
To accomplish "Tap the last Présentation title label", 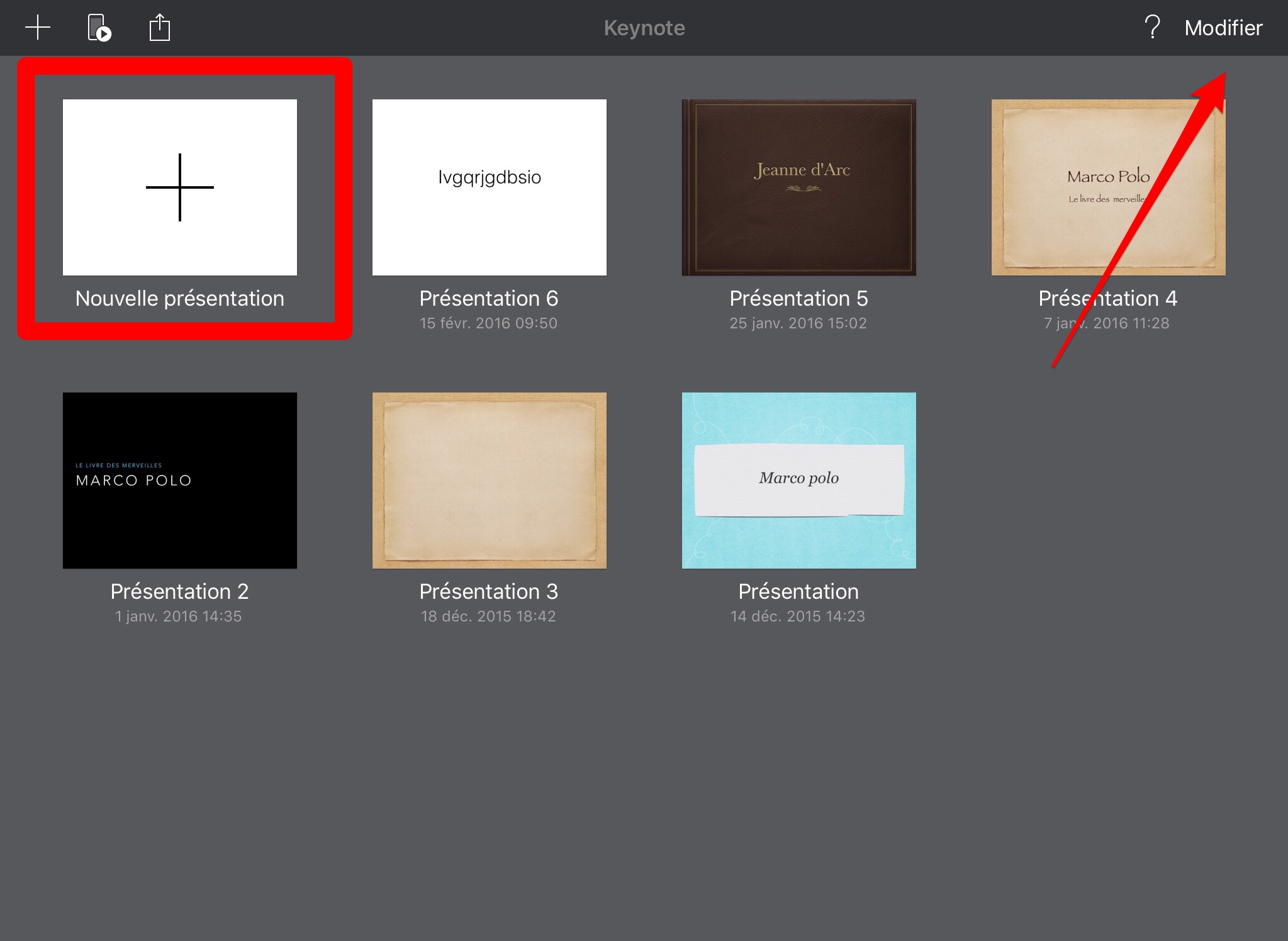I will [x=798, y=591].
